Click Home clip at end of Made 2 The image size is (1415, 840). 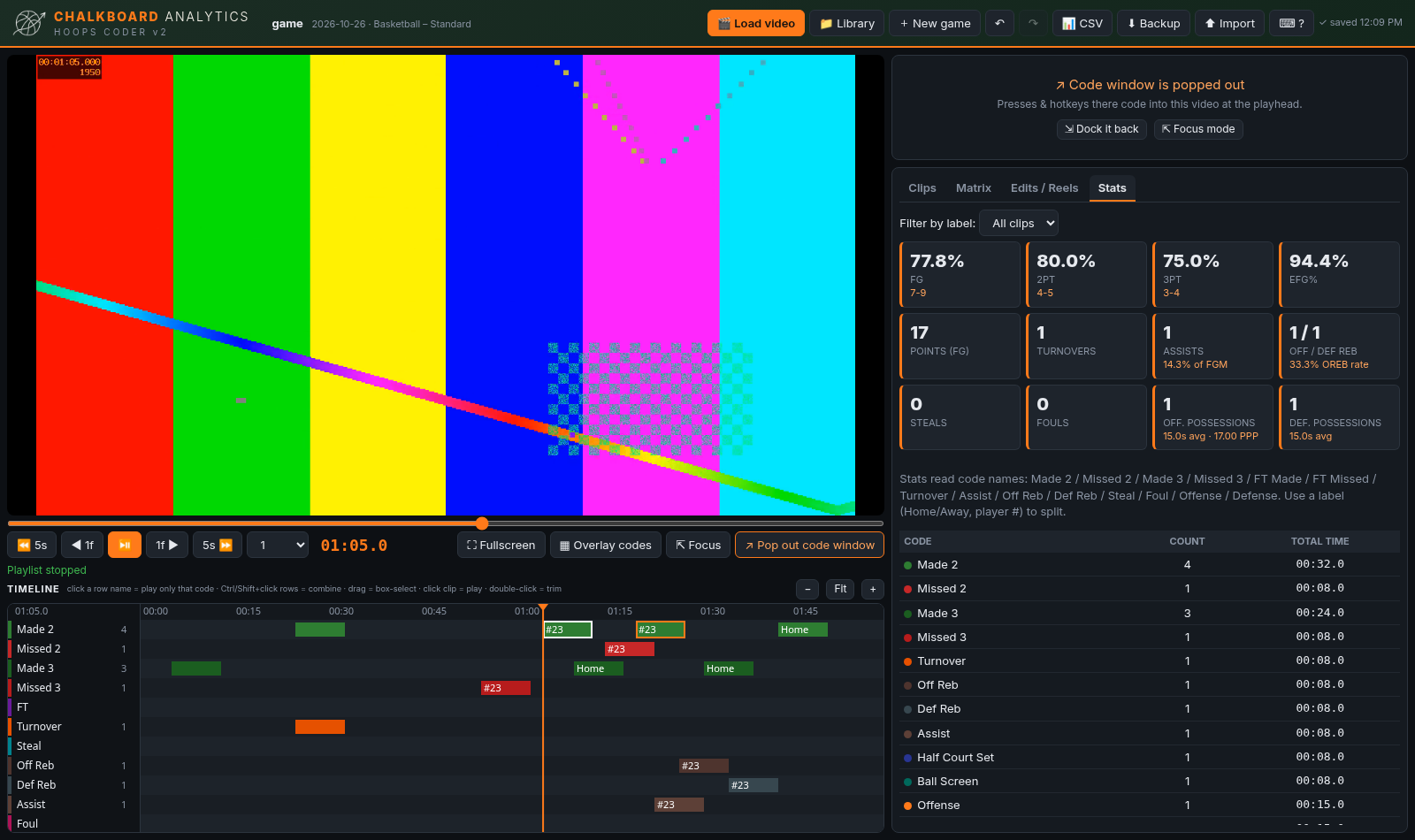tap(803, 630)
